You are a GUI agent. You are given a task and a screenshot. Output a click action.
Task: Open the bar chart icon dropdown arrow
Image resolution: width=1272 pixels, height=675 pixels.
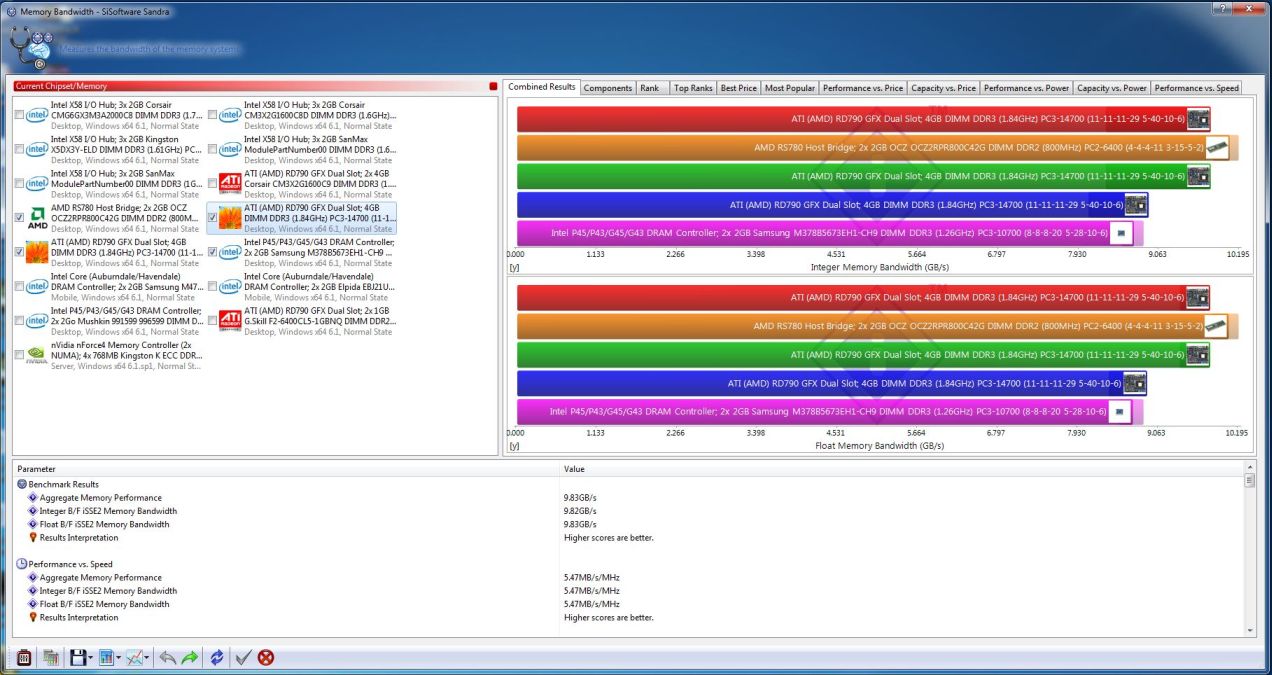tap(118, 658)
